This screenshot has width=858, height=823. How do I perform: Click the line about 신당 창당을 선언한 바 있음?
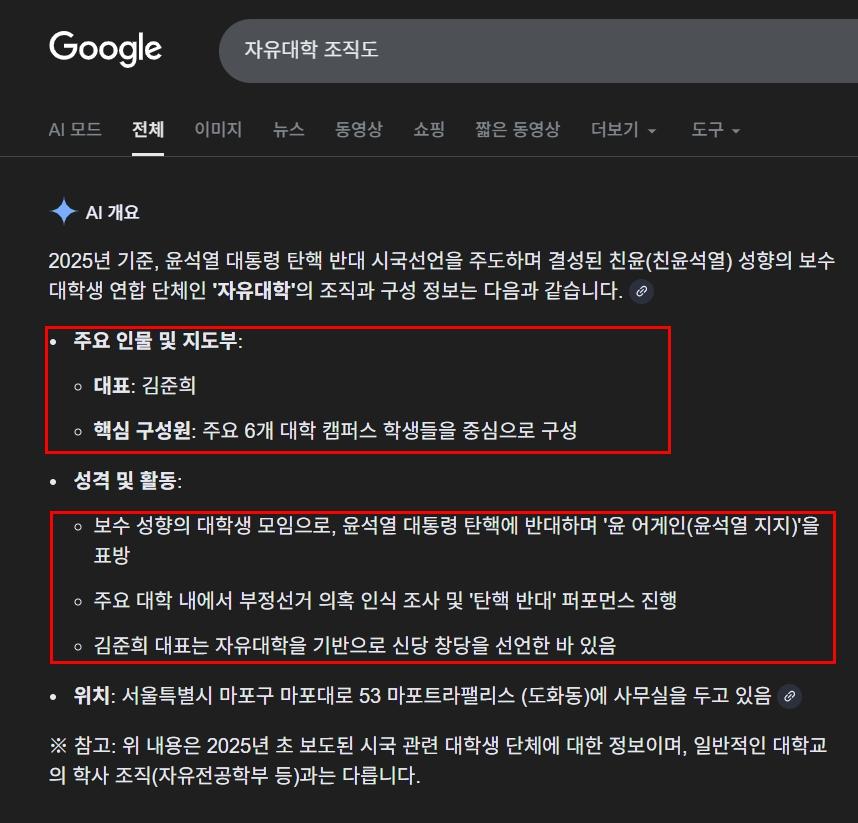coord(355,645)
